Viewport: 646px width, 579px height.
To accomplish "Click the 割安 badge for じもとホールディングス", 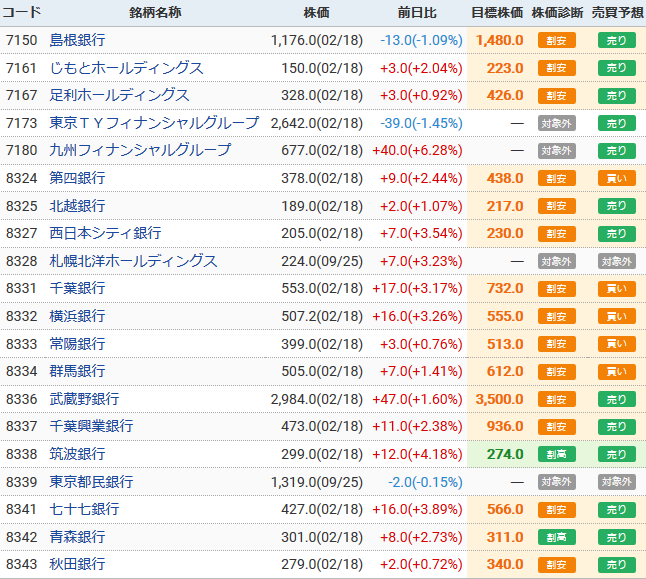I will 557,68.
